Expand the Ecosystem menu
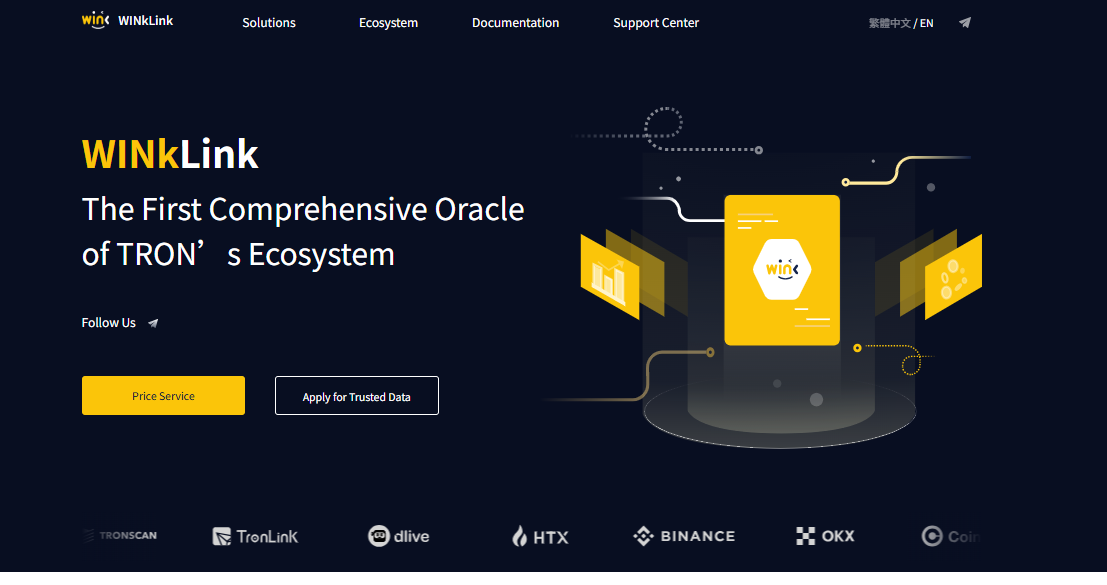The width and height of the screenshot is (1107, 585). [388, 23]
